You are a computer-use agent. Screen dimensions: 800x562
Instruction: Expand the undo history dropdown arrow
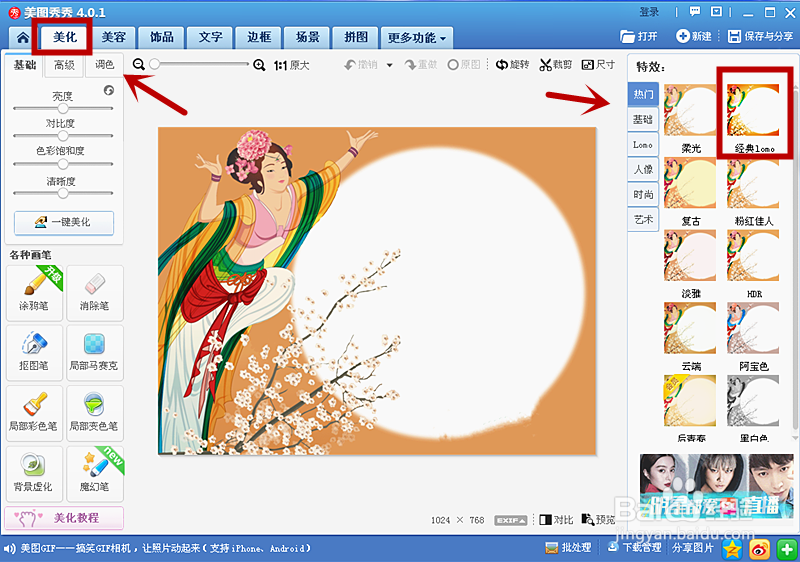pyautogui.click(x=390, y=65)
